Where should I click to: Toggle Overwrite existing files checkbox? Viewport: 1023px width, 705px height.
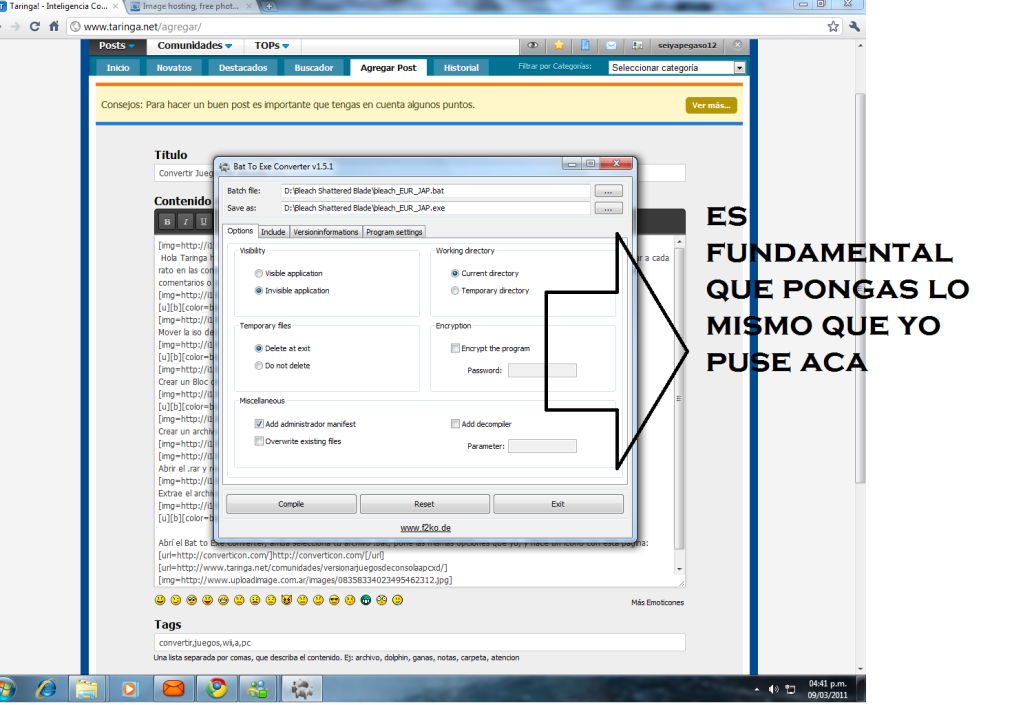coord(259,442)
